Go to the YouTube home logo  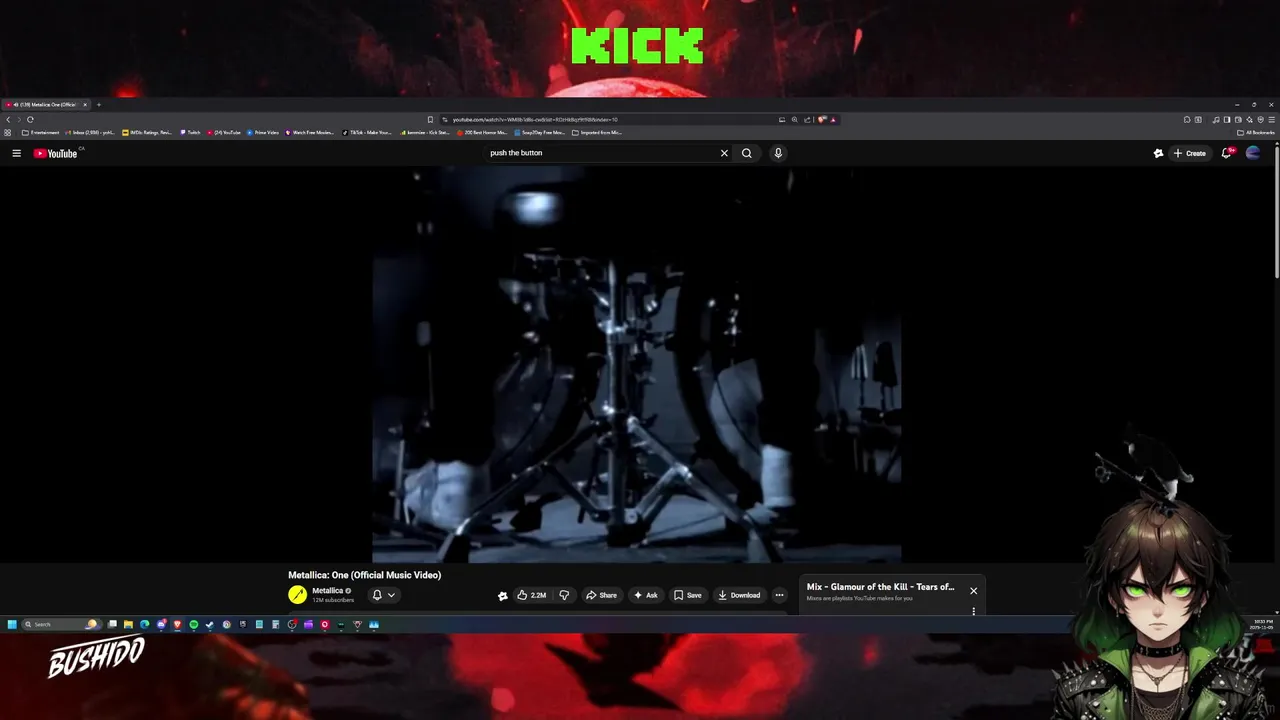tap(56, 153)
